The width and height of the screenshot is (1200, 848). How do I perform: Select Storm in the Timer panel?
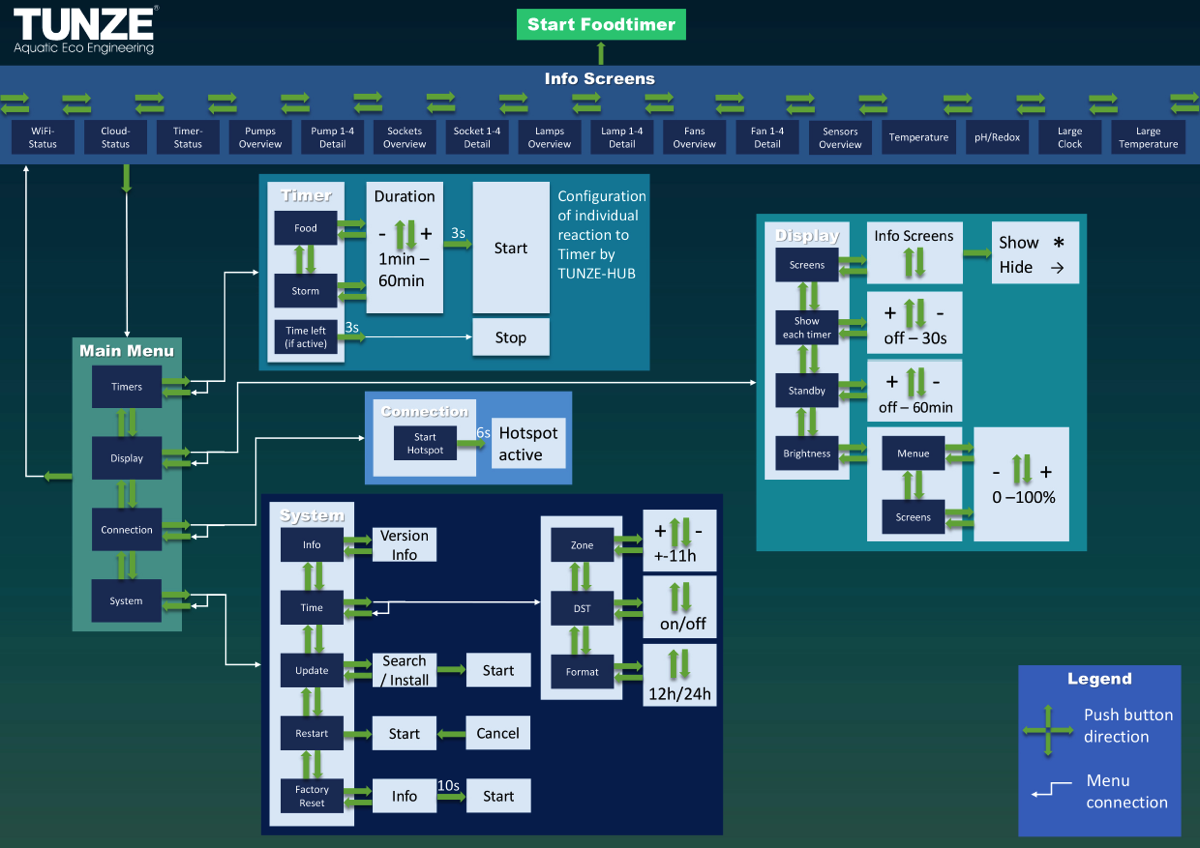(x=306, y=291)
